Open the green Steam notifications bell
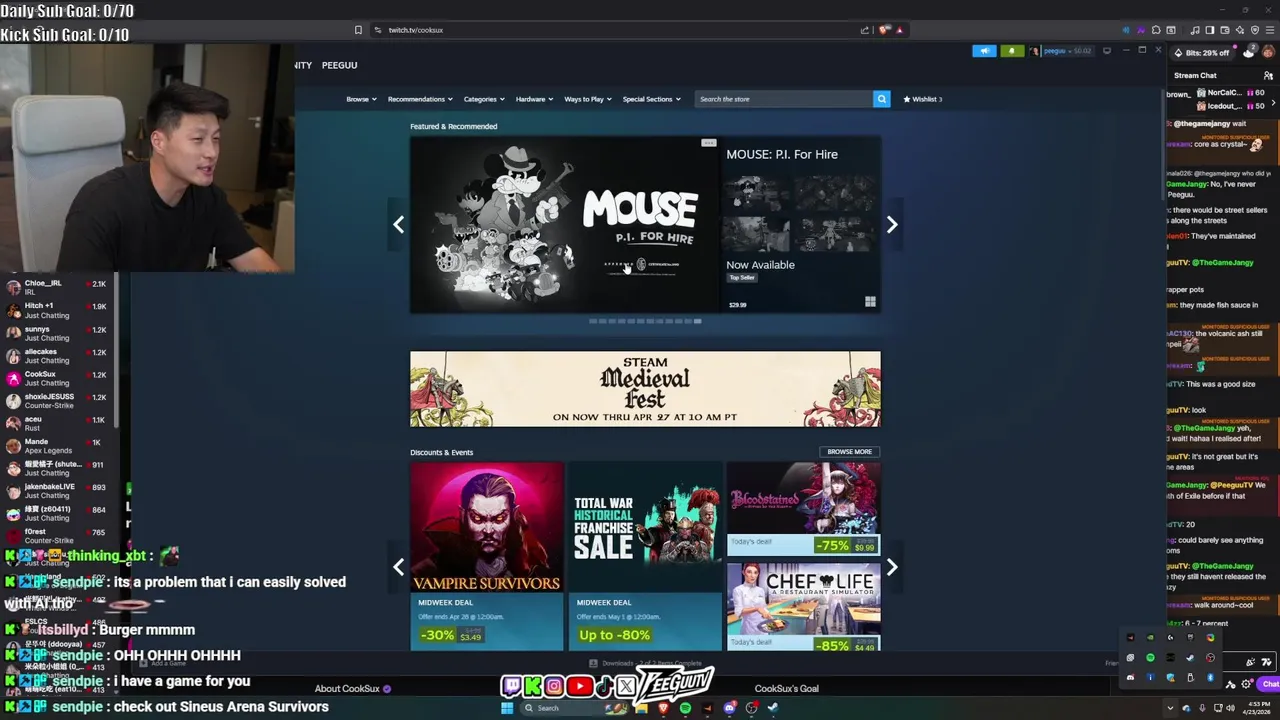1280x720 pixels. [1012, 51]
